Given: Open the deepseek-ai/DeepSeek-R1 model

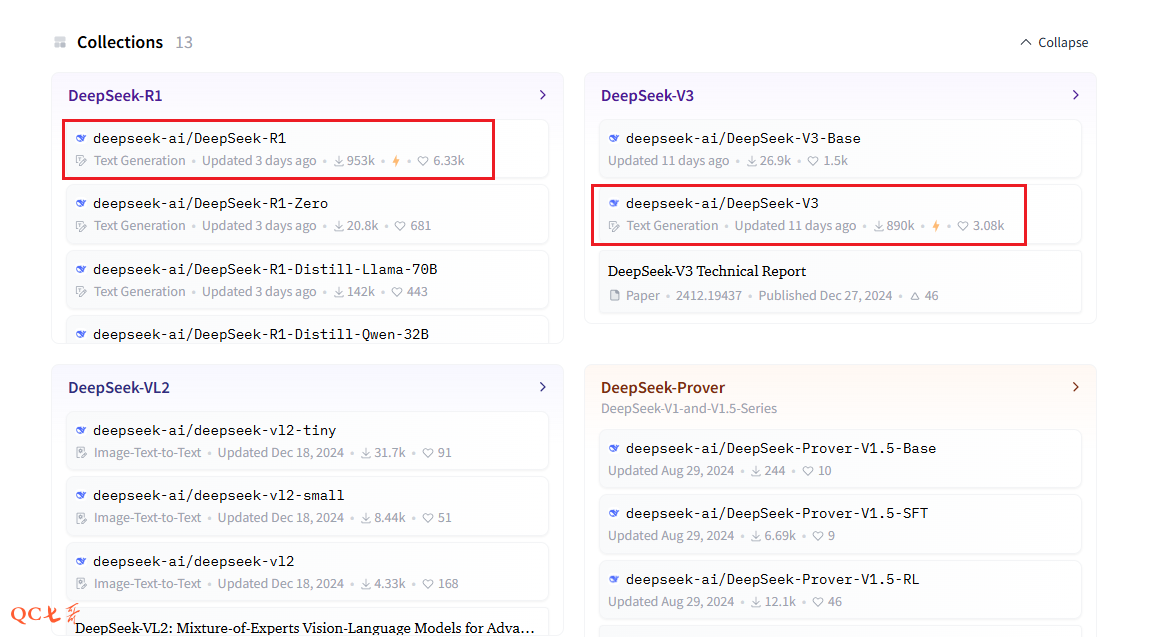Looking at the screenshot, I should point(189,138).
